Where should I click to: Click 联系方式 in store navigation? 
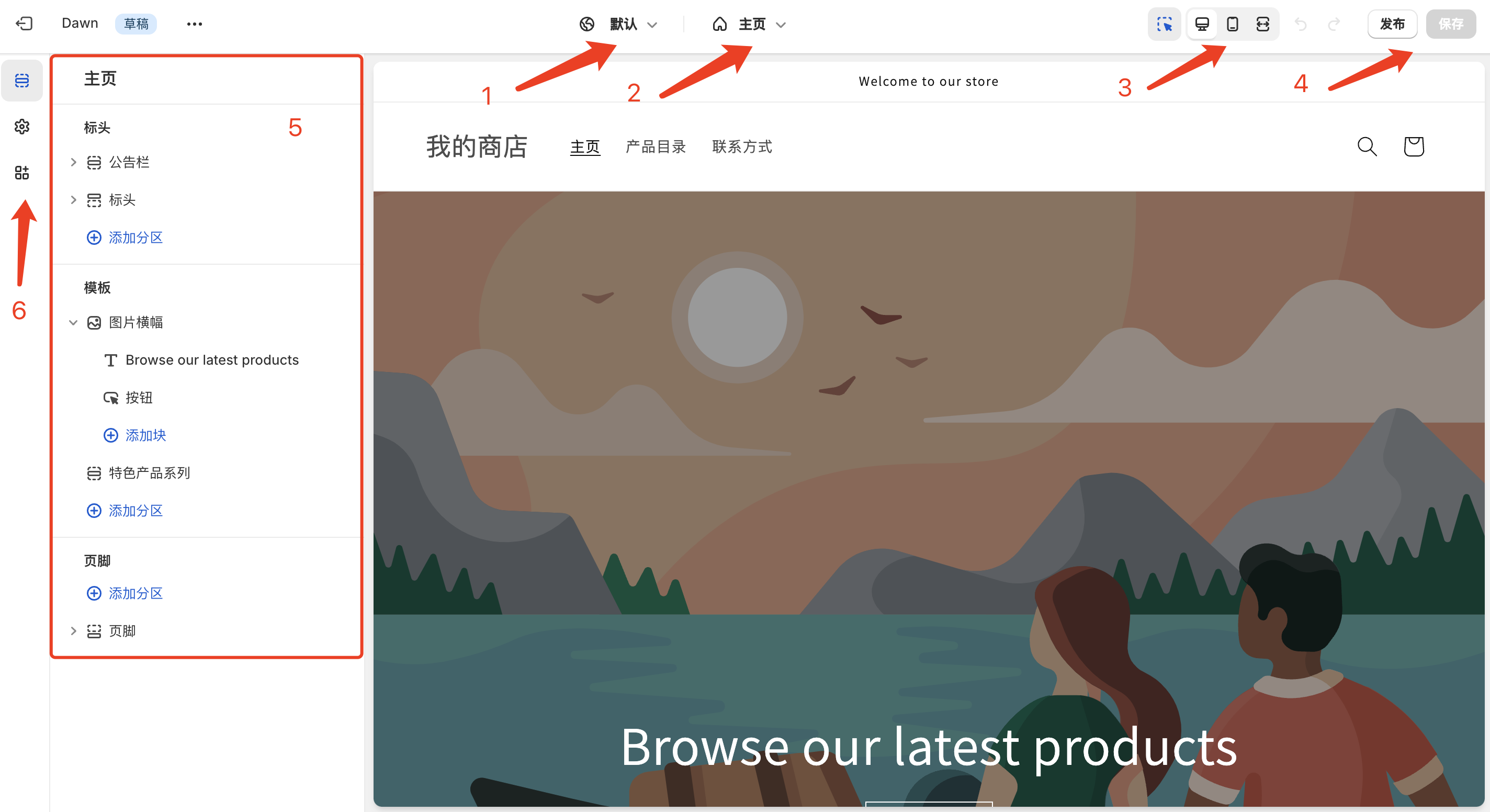pyautogui.click(x=742, y=146)
